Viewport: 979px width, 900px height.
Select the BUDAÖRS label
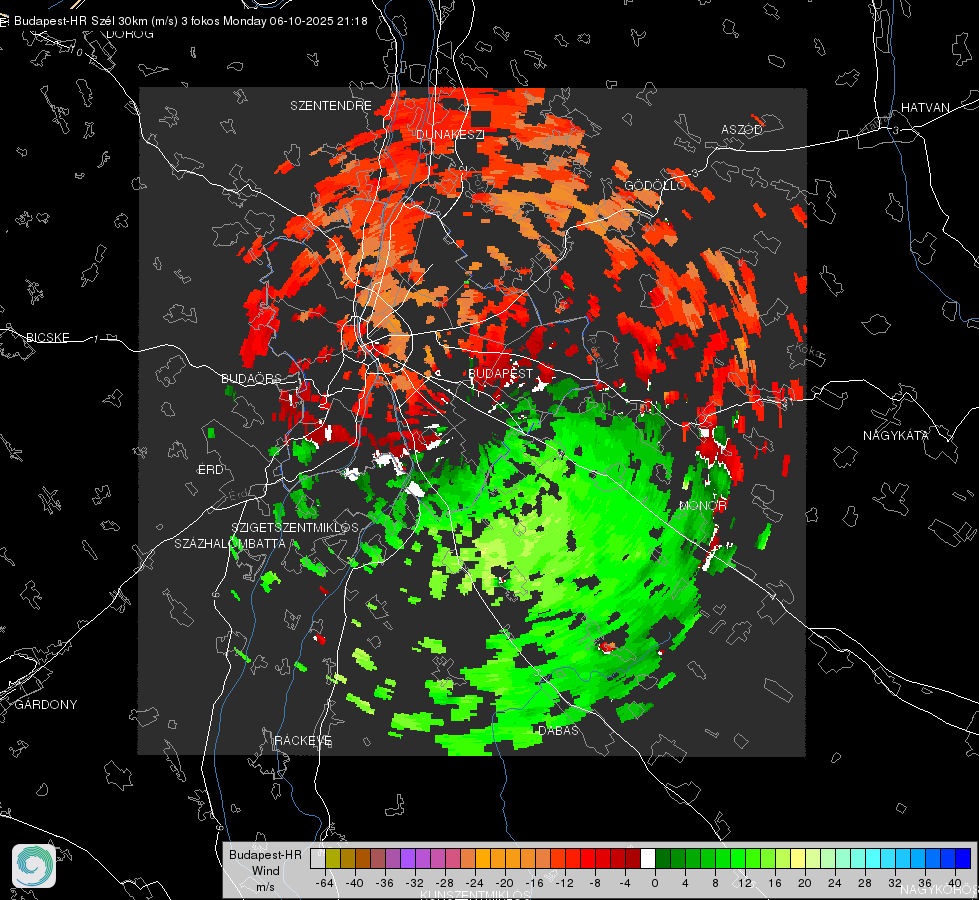(251, 379)
